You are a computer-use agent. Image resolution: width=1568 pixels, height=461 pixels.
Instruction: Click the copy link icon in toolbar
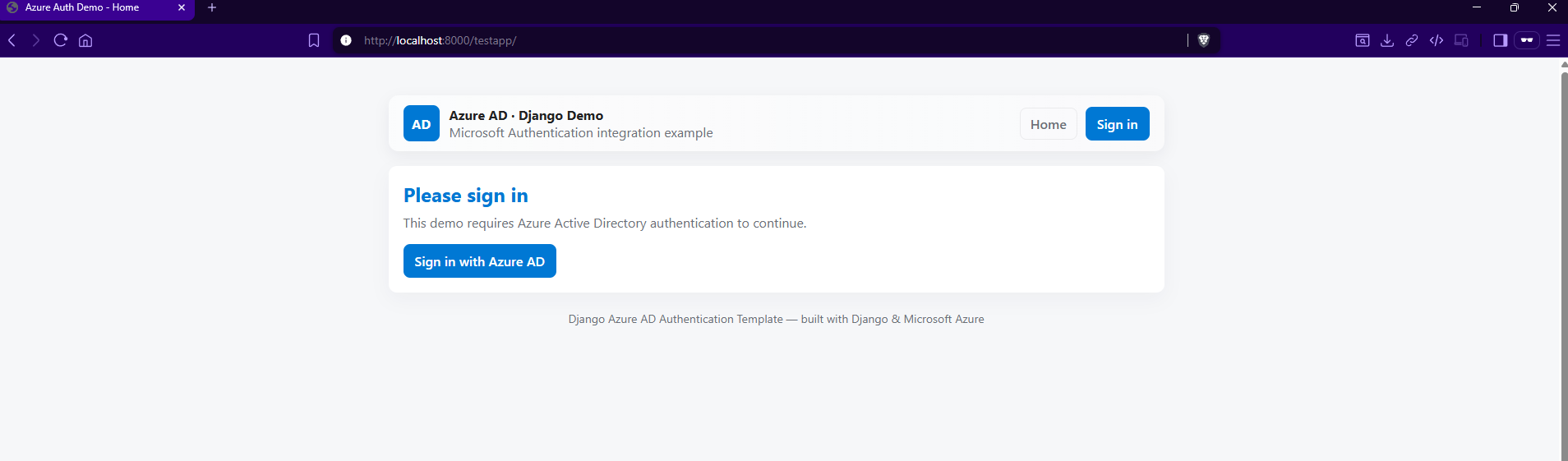(1412, 40)
